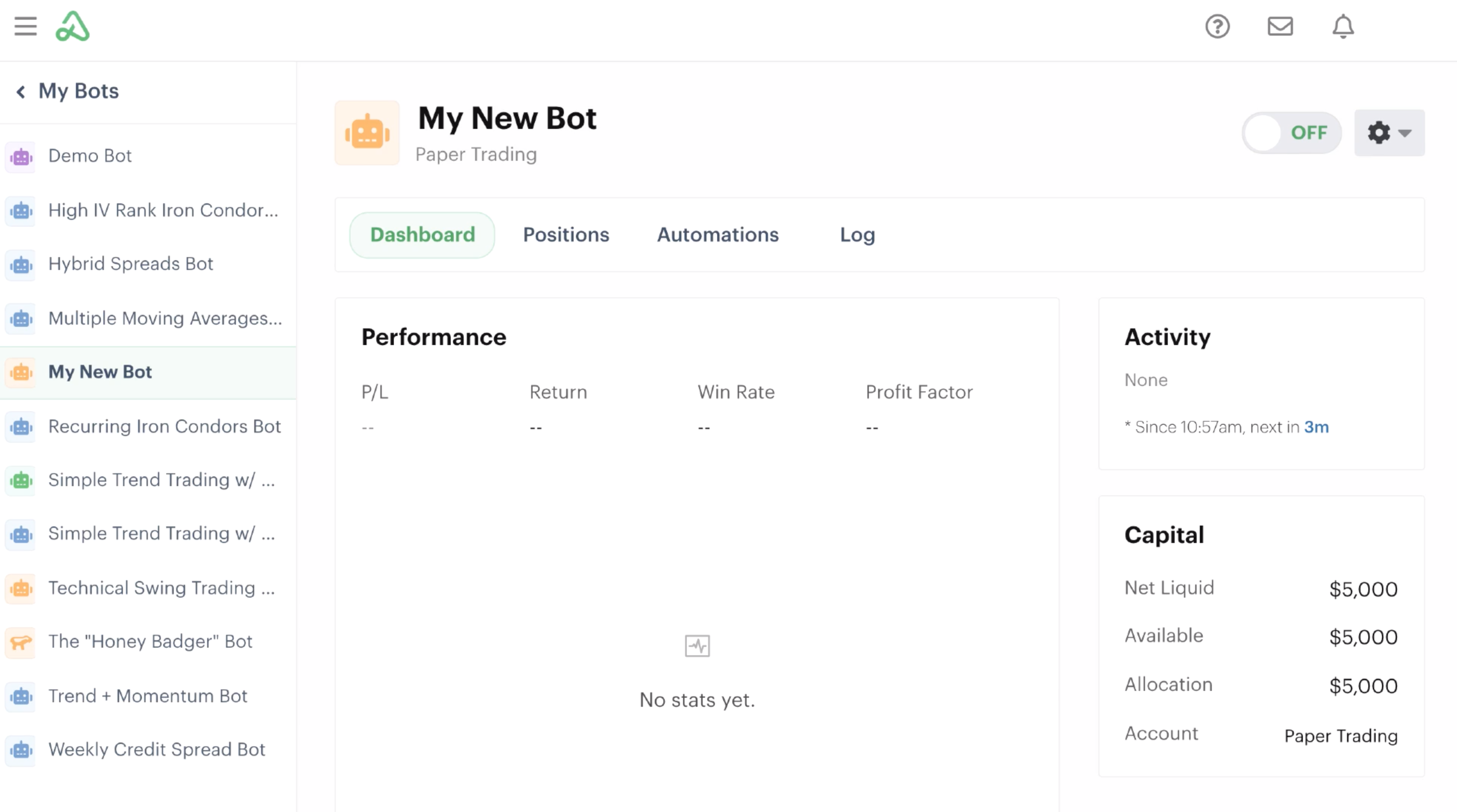Click the 3m next-activity link
Screen dimensions: 1457x812
[1316, 427]
